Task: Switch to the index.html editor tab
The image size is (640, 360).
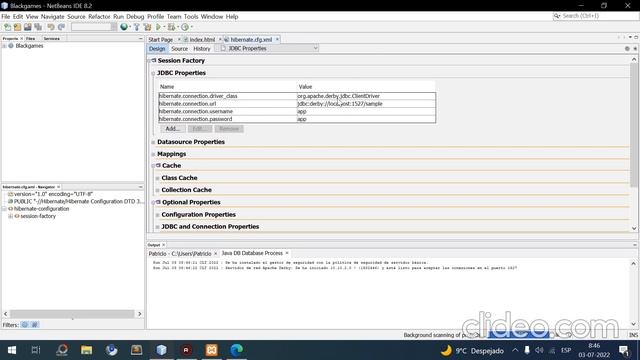Action: point(202,40)
